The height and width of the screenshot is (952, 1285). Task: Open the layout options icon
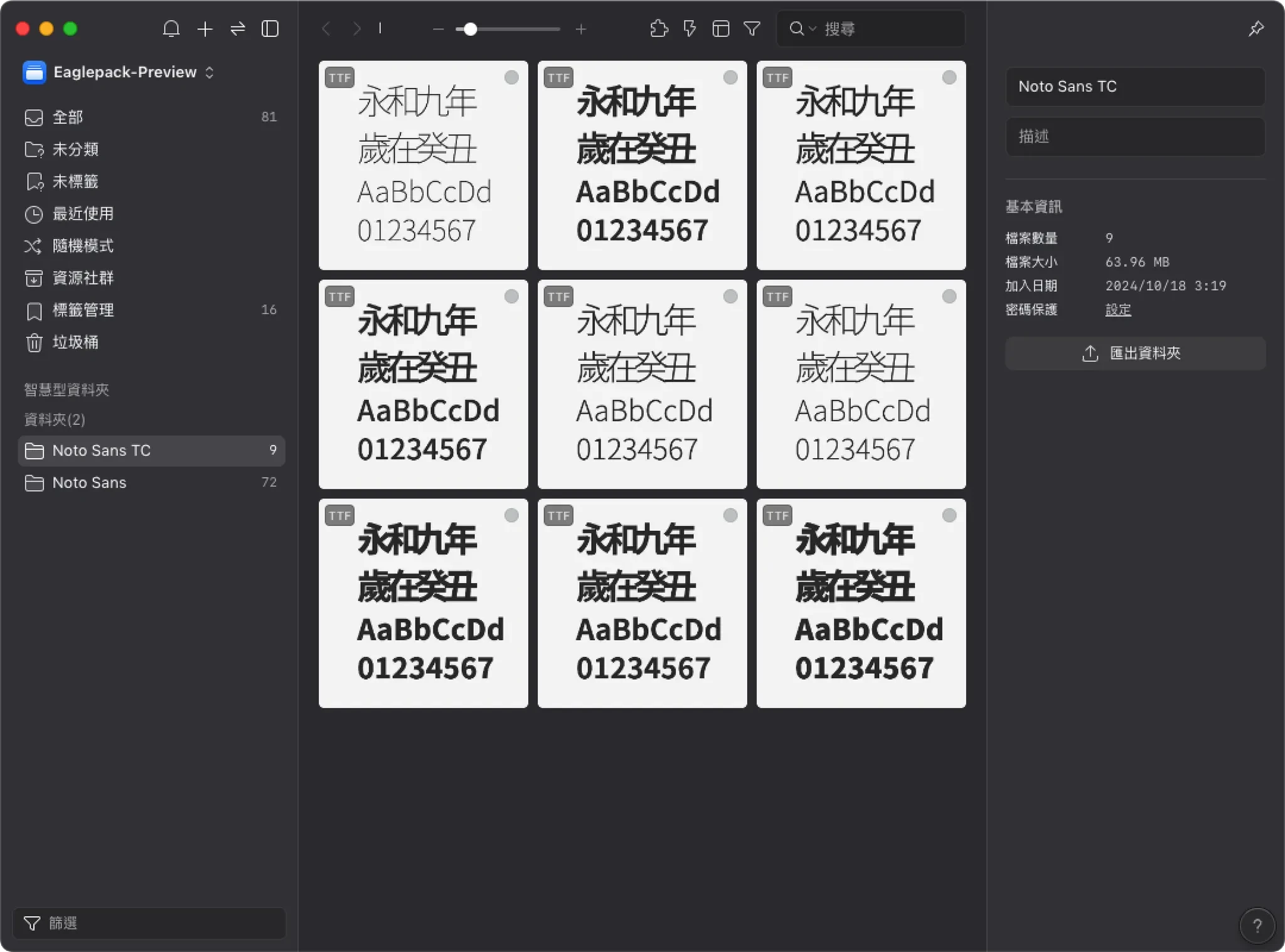coord(720,29)
